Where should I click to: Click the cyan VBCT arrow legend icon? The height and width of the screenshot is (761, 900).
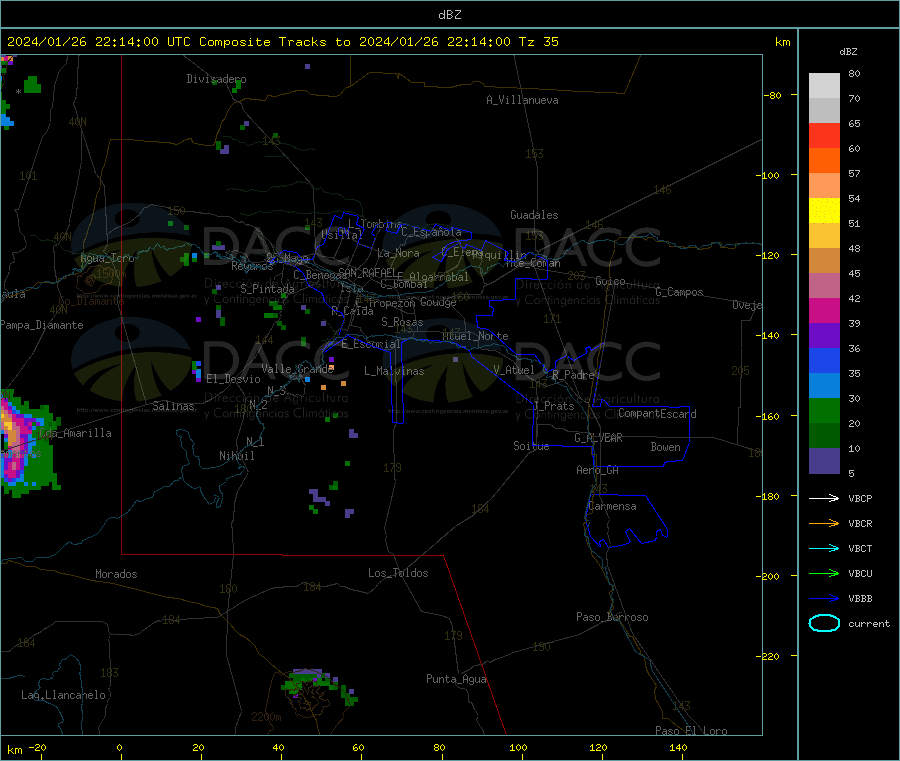click(x=824, y=549)
